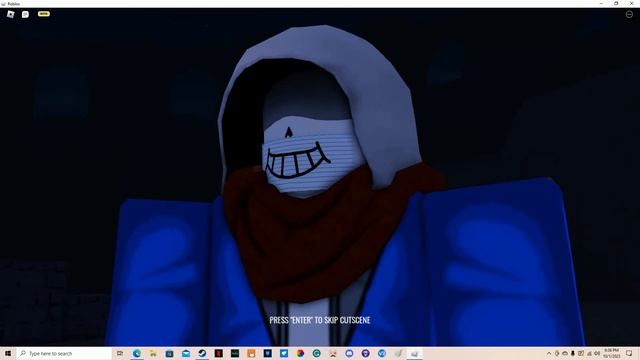Open the Windows Start menu
Viewport: 640px width, 360px height.
(x=8, y=353)
